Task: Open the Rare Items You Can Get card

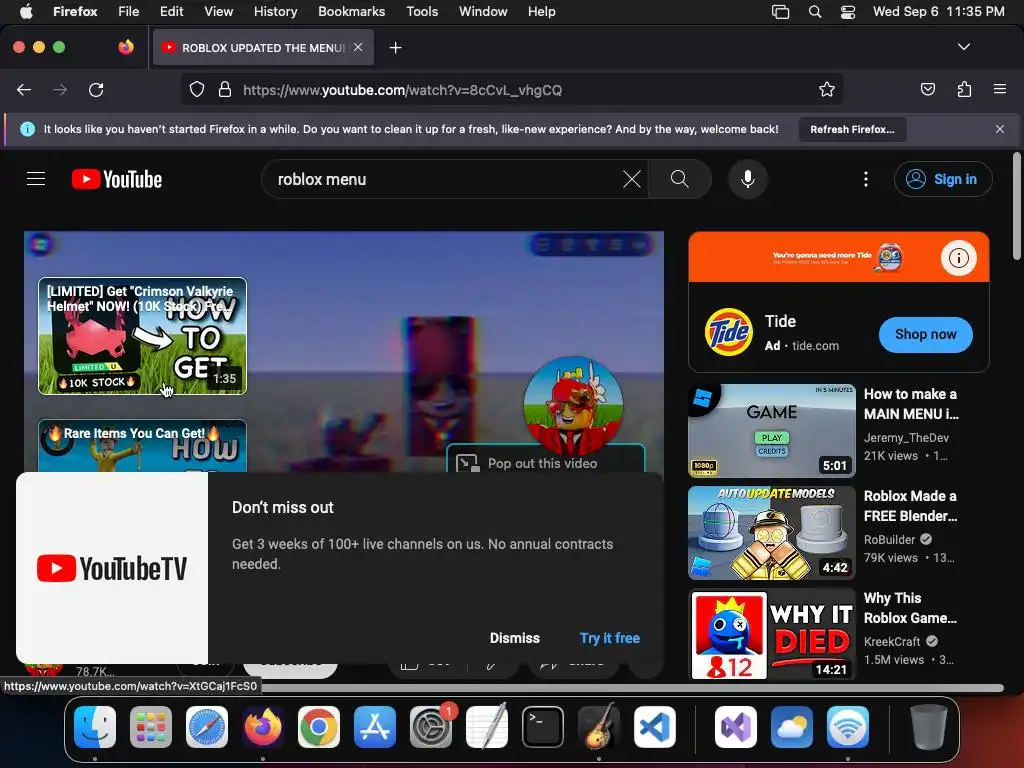Action: click(142, 445)
